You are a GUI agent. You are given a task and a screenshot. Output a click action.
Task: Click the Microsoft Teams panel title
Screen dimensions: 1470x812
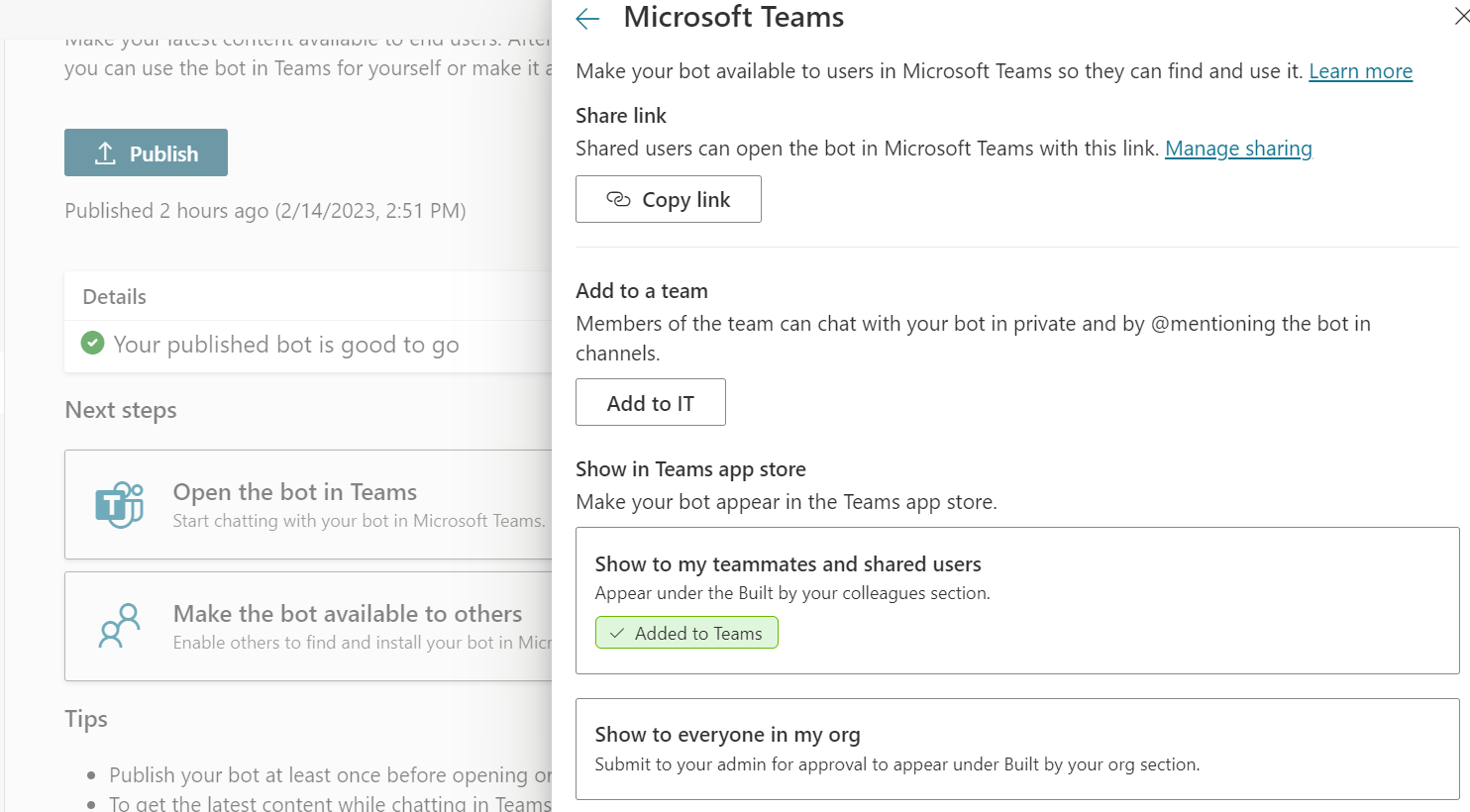734,17
